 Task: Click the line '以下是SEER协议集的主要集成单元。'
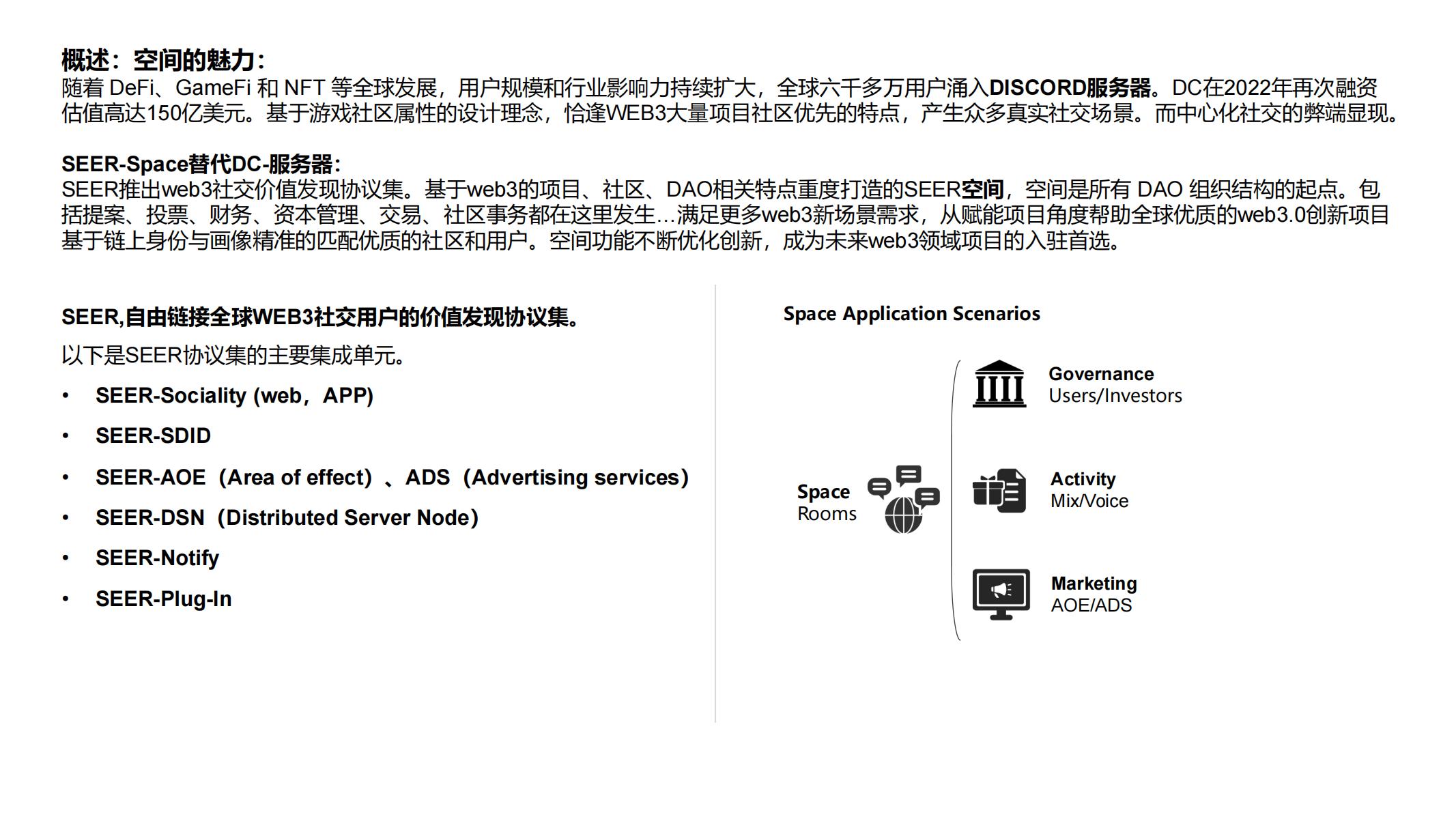click(x=233, y=356)
